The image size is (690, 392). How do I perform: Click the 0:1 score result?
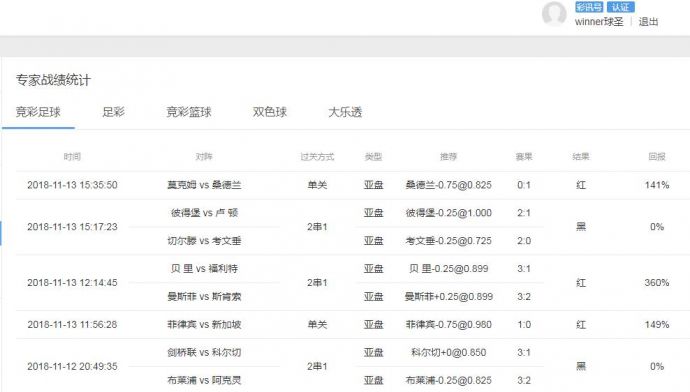(x=524, y=185)
